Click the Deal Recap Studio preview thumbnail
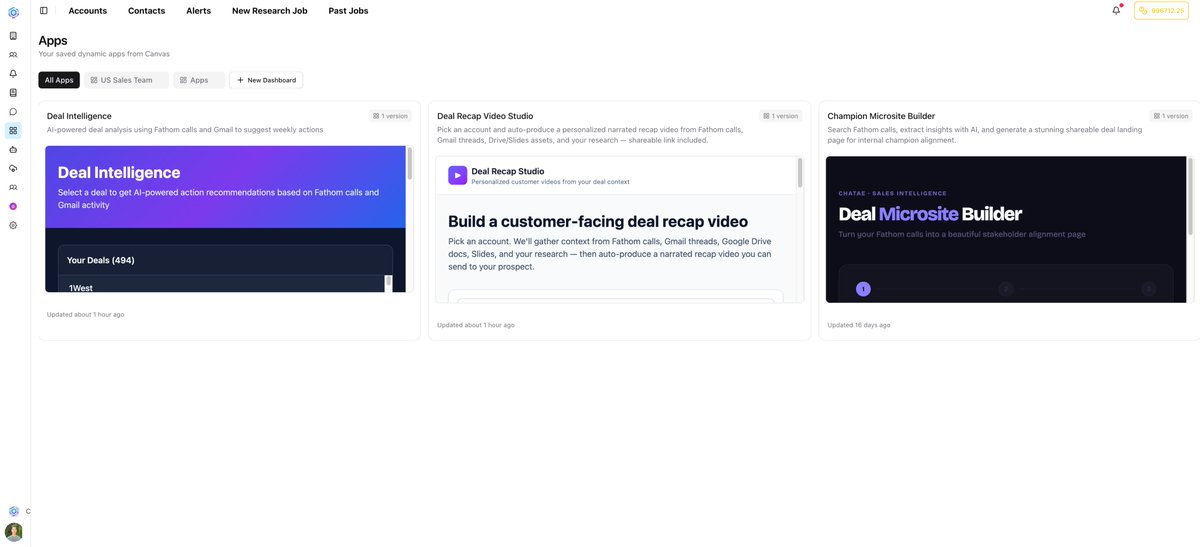The height and width of the screenshot is (547, 1200). [x=620, y=229]
